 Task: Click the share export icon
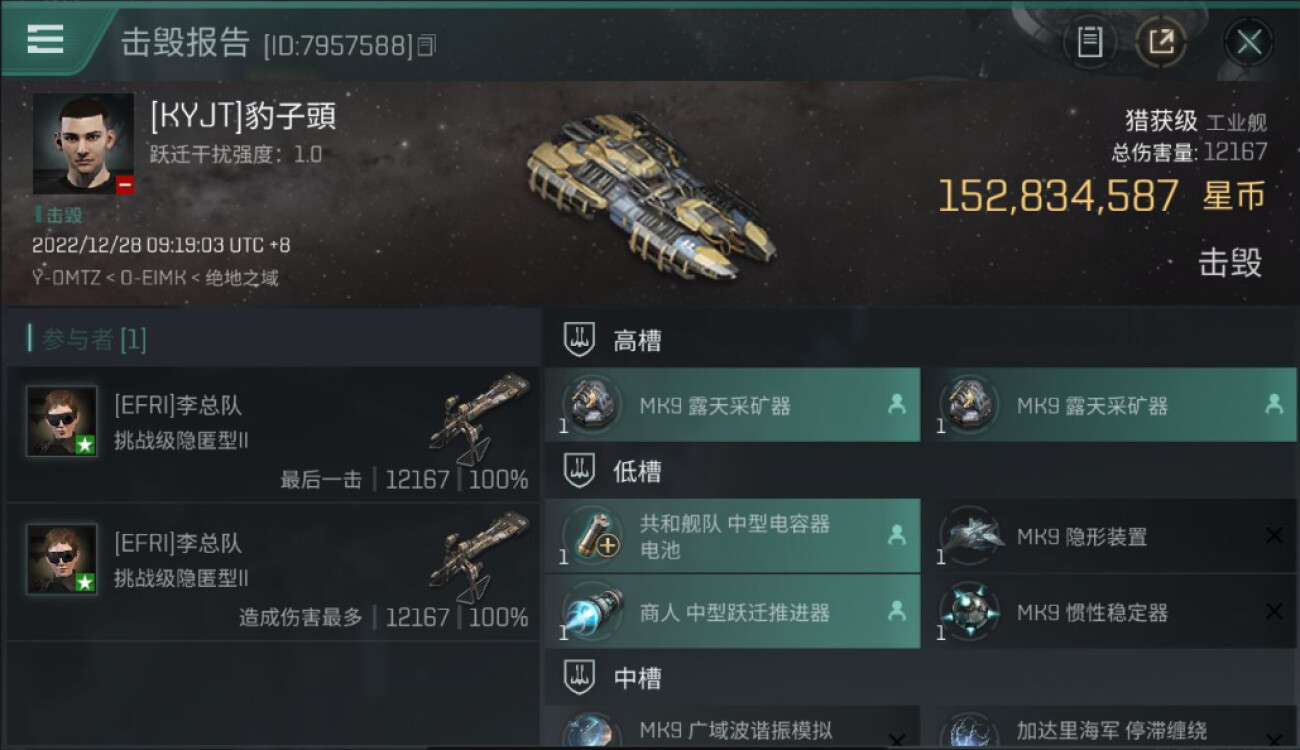coord(1161,42)
